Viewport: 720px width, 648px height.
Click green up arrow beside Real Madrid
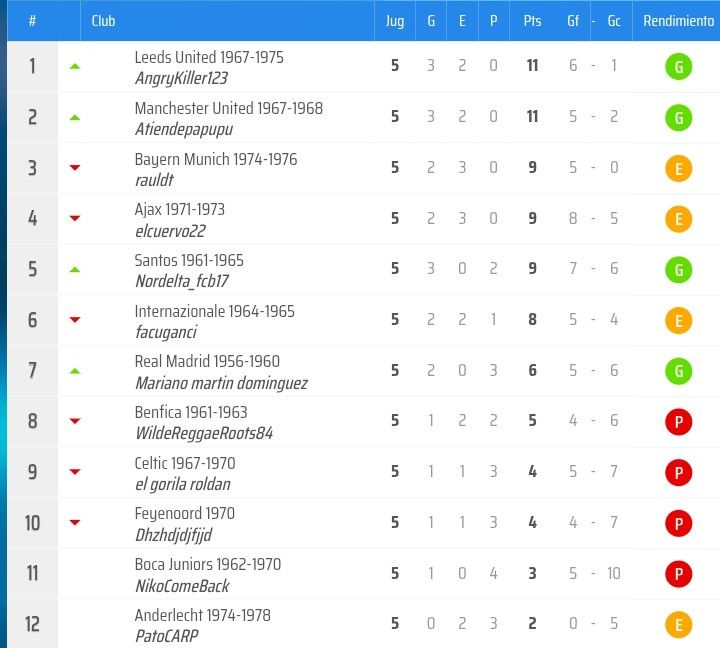coord(75,371)
